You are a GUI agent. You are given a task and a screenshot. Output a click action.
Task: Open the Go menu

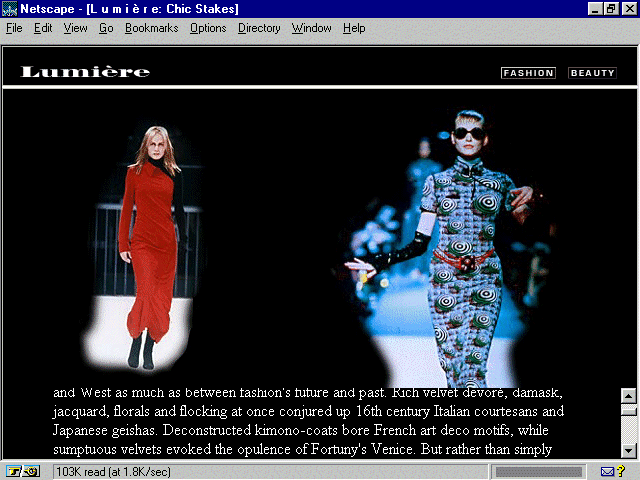click(106, 28)
